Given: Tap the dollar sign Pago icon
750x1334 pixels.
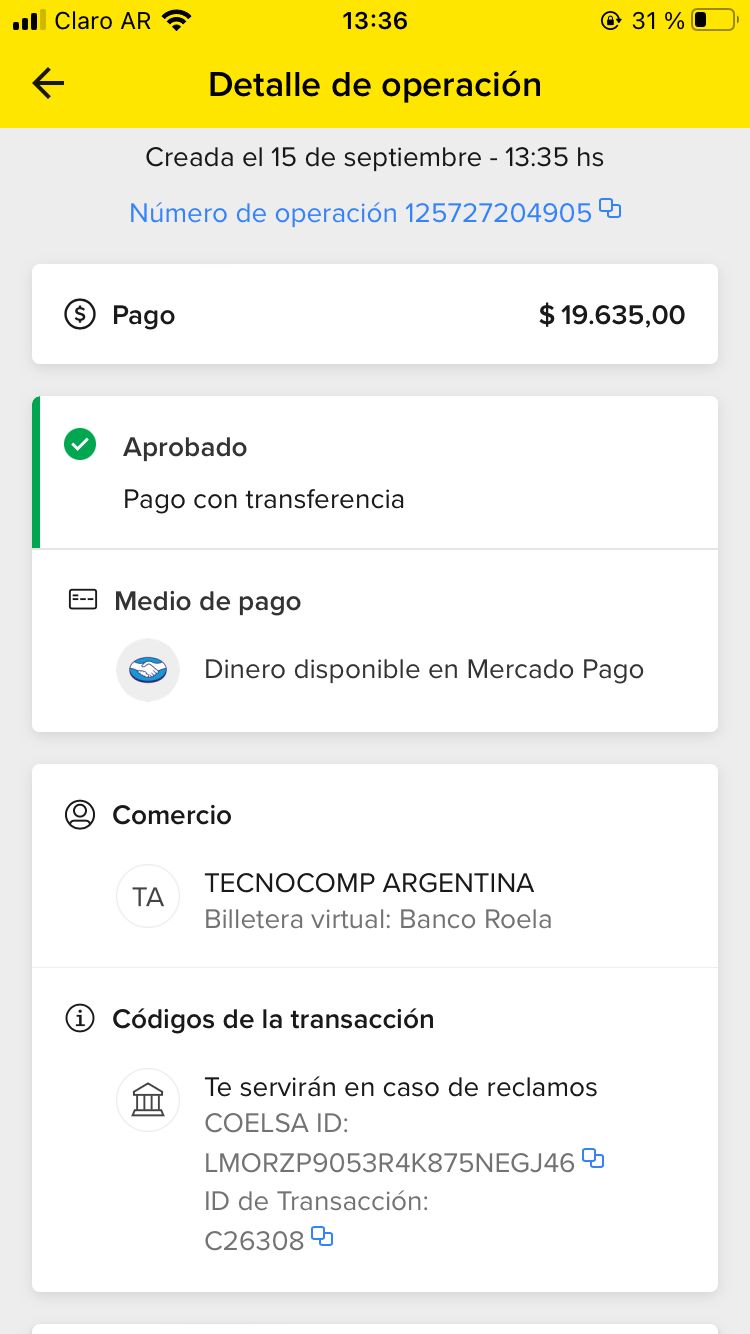Looking at the screenshot, I should (80, 315).
